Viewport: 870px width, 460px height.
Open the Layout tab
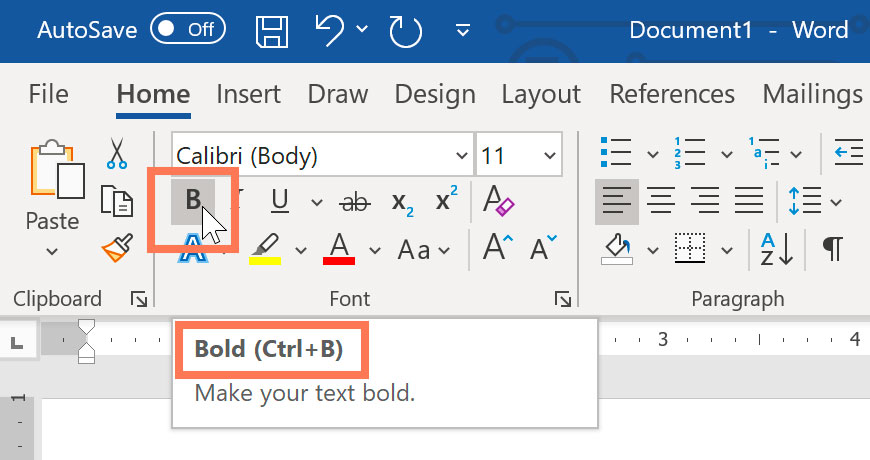pos(541,94)
